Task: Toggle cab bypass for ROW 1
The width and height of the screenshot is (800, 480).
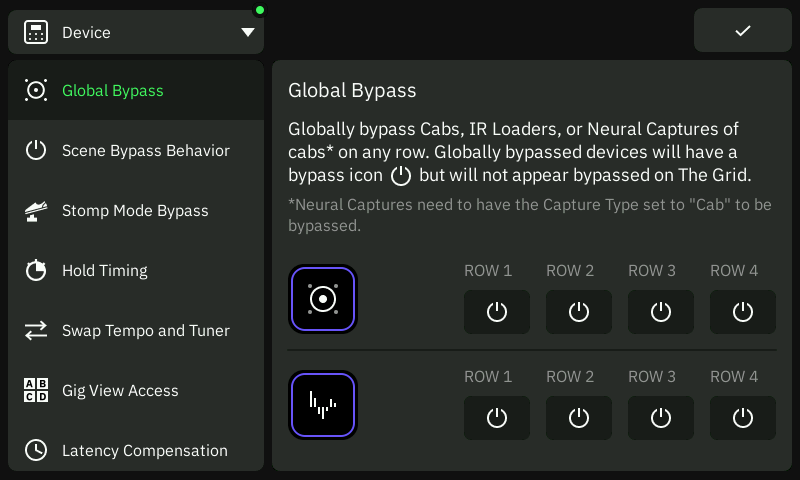Action: click(496, 312)
